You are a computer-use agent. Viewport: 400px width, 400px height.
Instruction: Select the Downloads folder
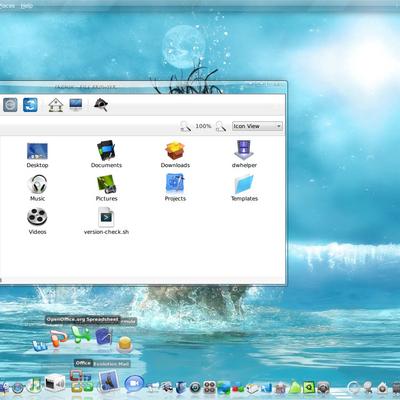[x=175, y=155]
